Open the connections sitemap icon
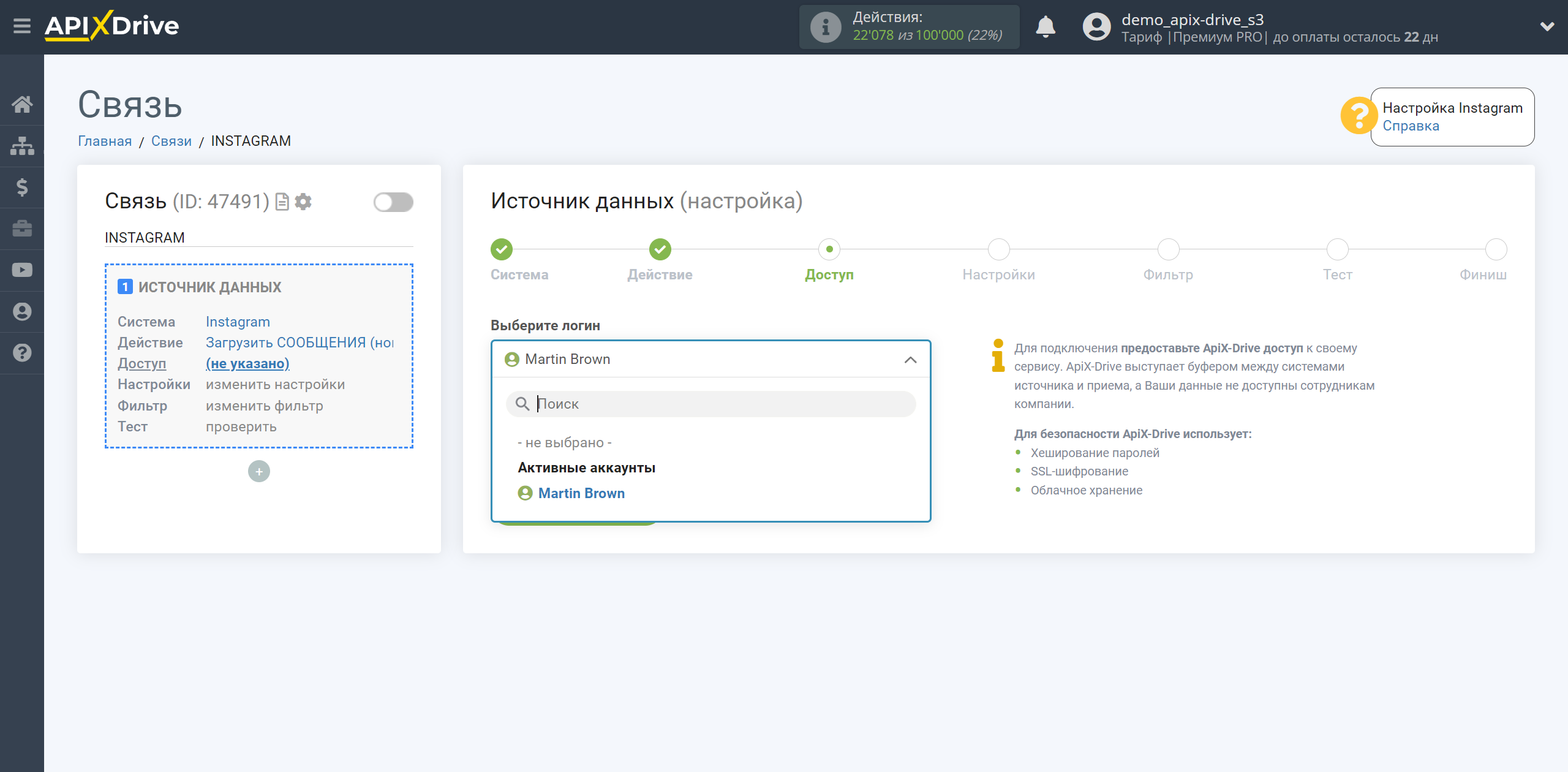1568x772 pixels. coord(22,146)
